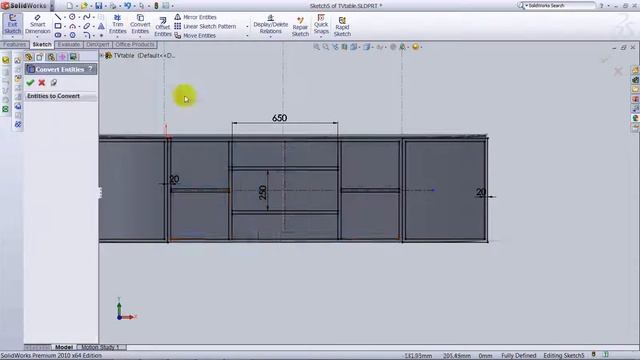Select the Rectangle sketch tool

point(58,26)
